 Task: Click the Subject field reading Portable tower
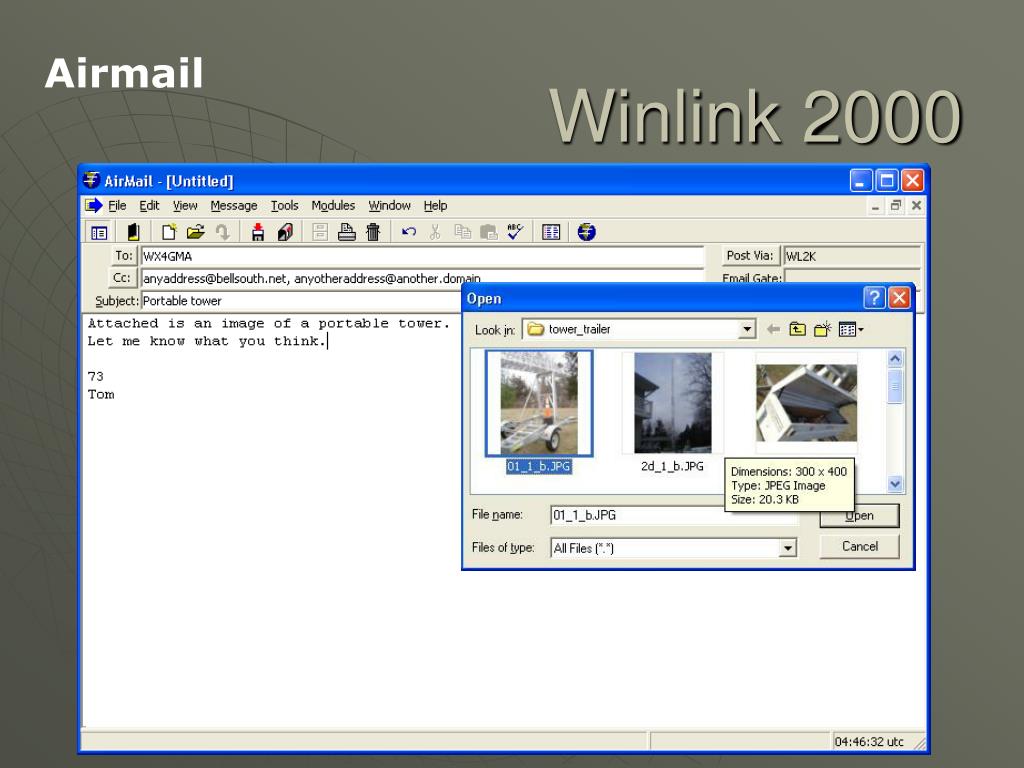(x=302, y=301)
